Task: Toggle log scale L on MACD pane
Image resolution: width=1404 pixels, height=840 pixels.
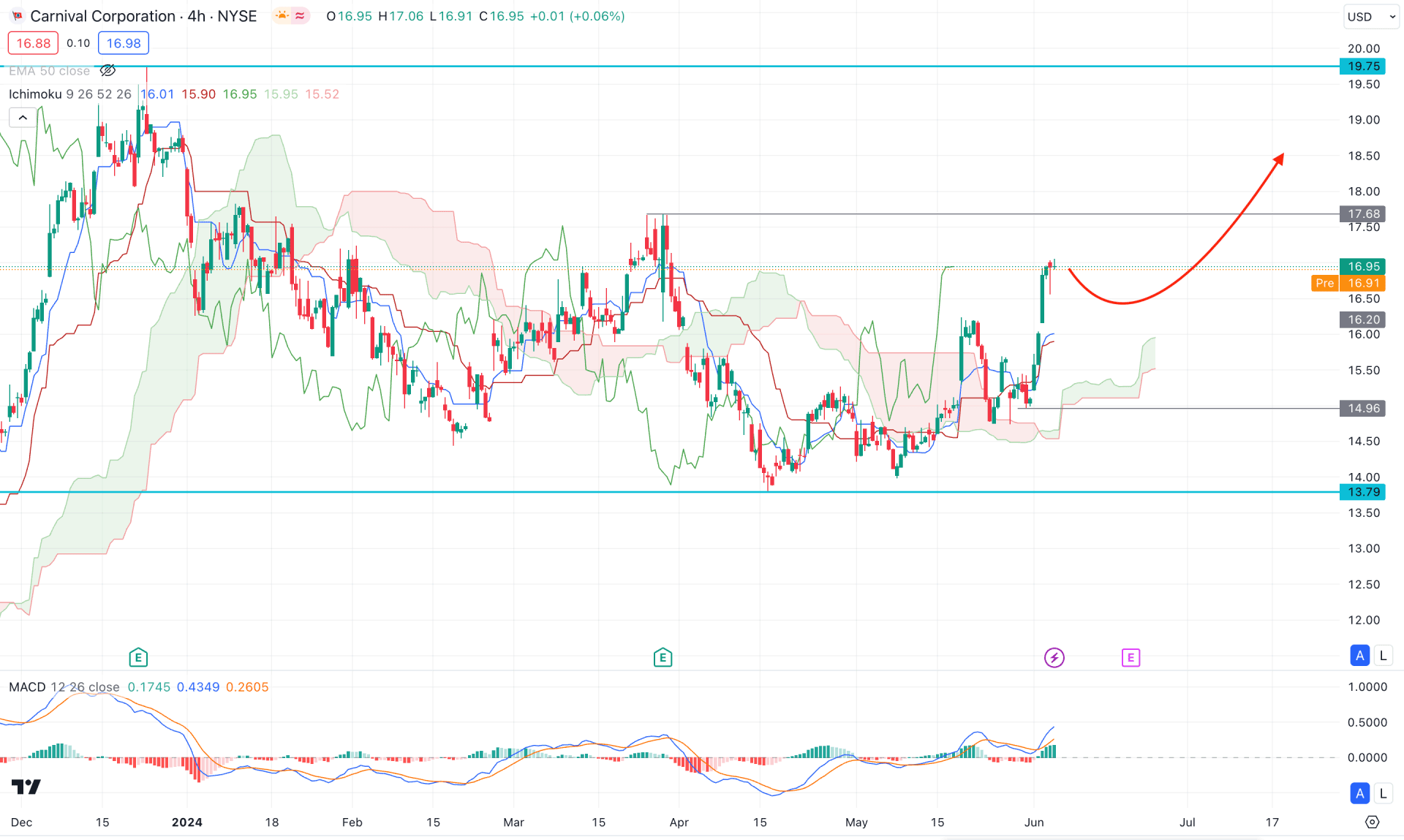Action: pos(1383,793)
